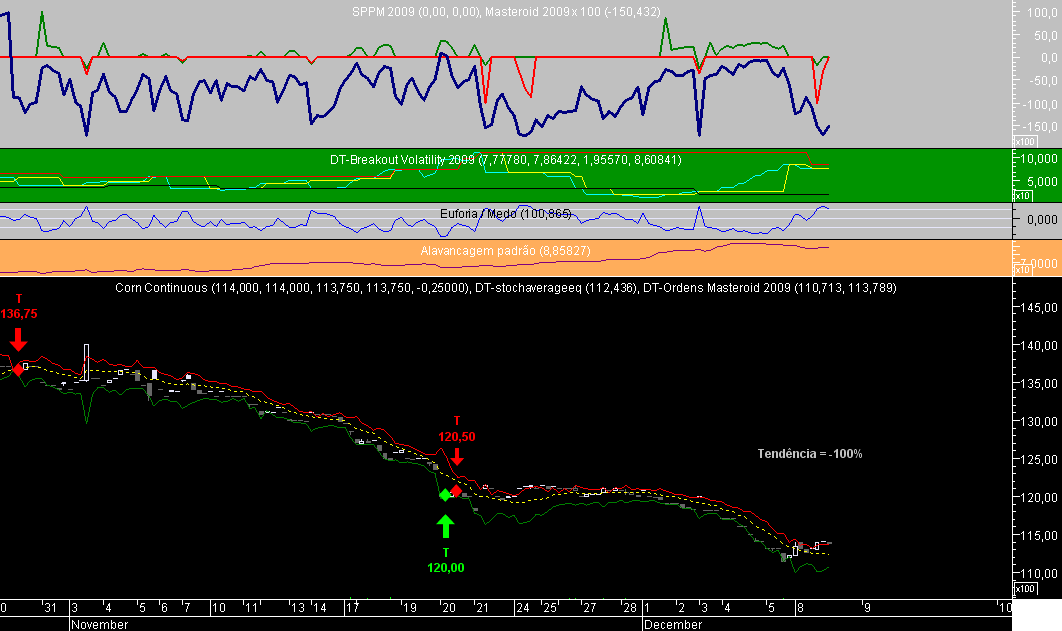This screenshot has height=631, width=1062.
Task: Click the 7,0000 Alavancagem axis value
Action: [1040, 263]
